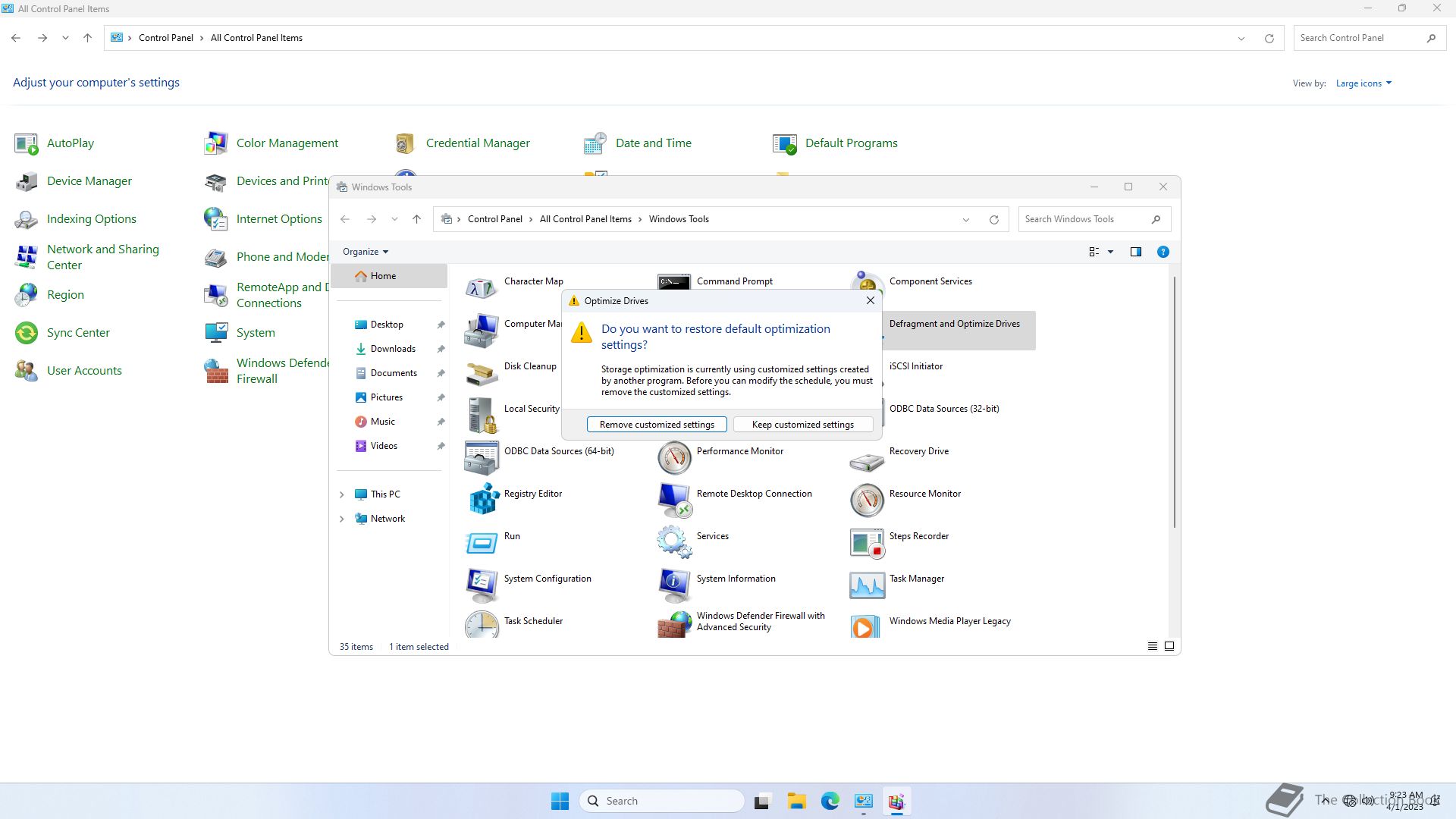Open Resource Monitor icon
The image size is (1456, 819).
pos(867,500)
